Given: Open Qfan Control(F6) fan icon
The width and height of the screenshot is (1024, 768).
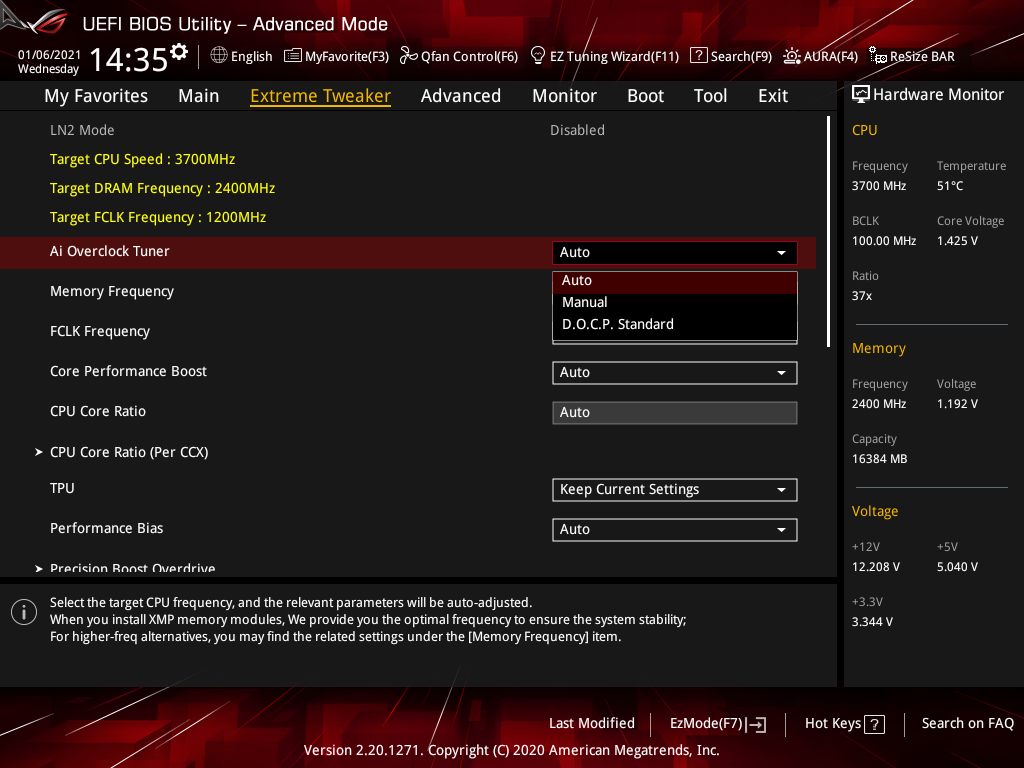Looking at the screenshot, I should [408, 56].
